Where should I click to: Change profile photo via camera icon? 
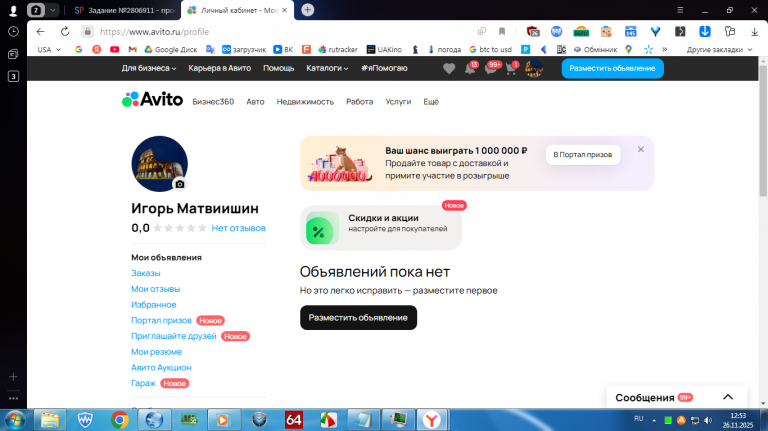[x=180, y=184]
